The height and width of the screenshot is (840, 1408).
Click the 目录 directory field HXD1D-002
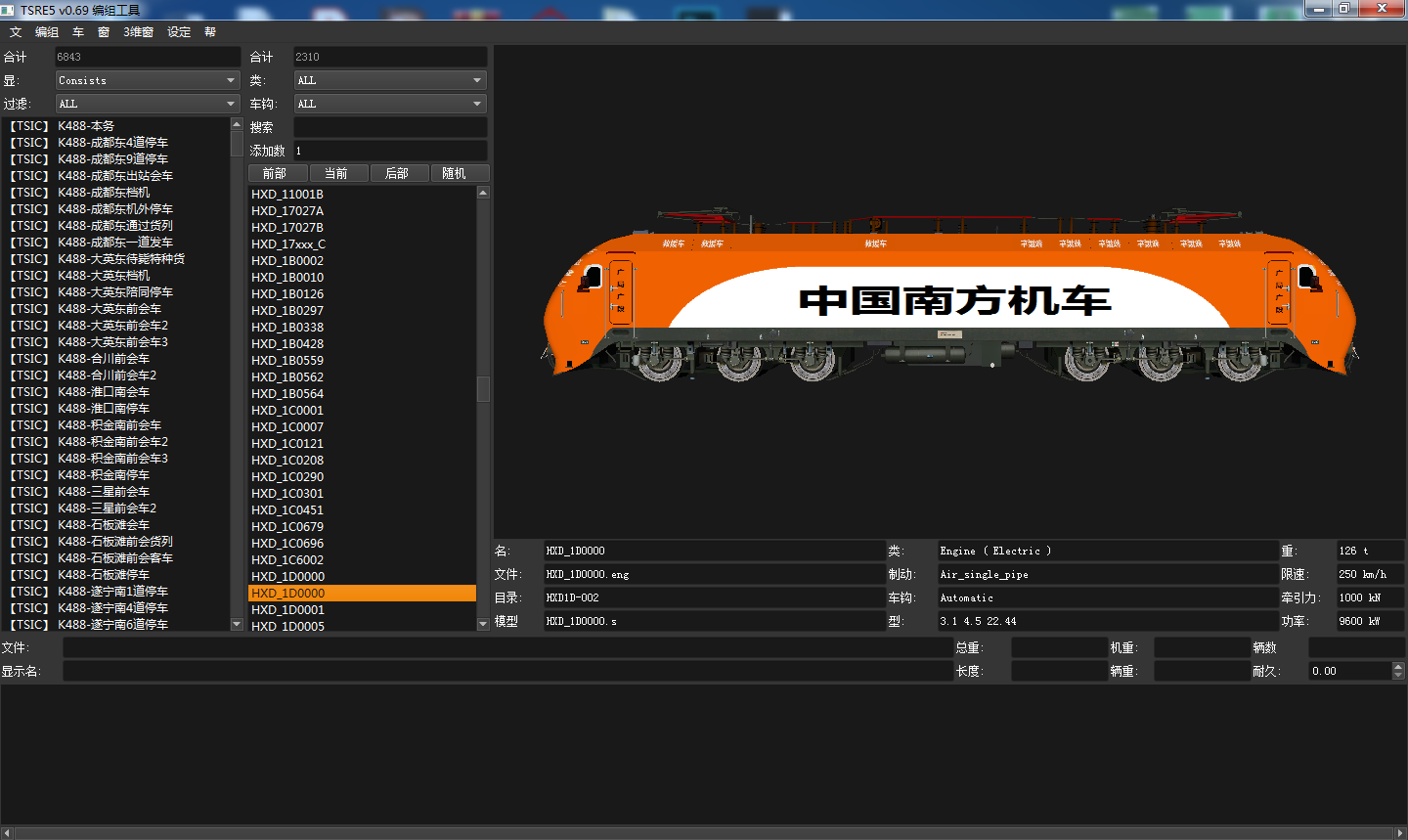tap(715, 597)
